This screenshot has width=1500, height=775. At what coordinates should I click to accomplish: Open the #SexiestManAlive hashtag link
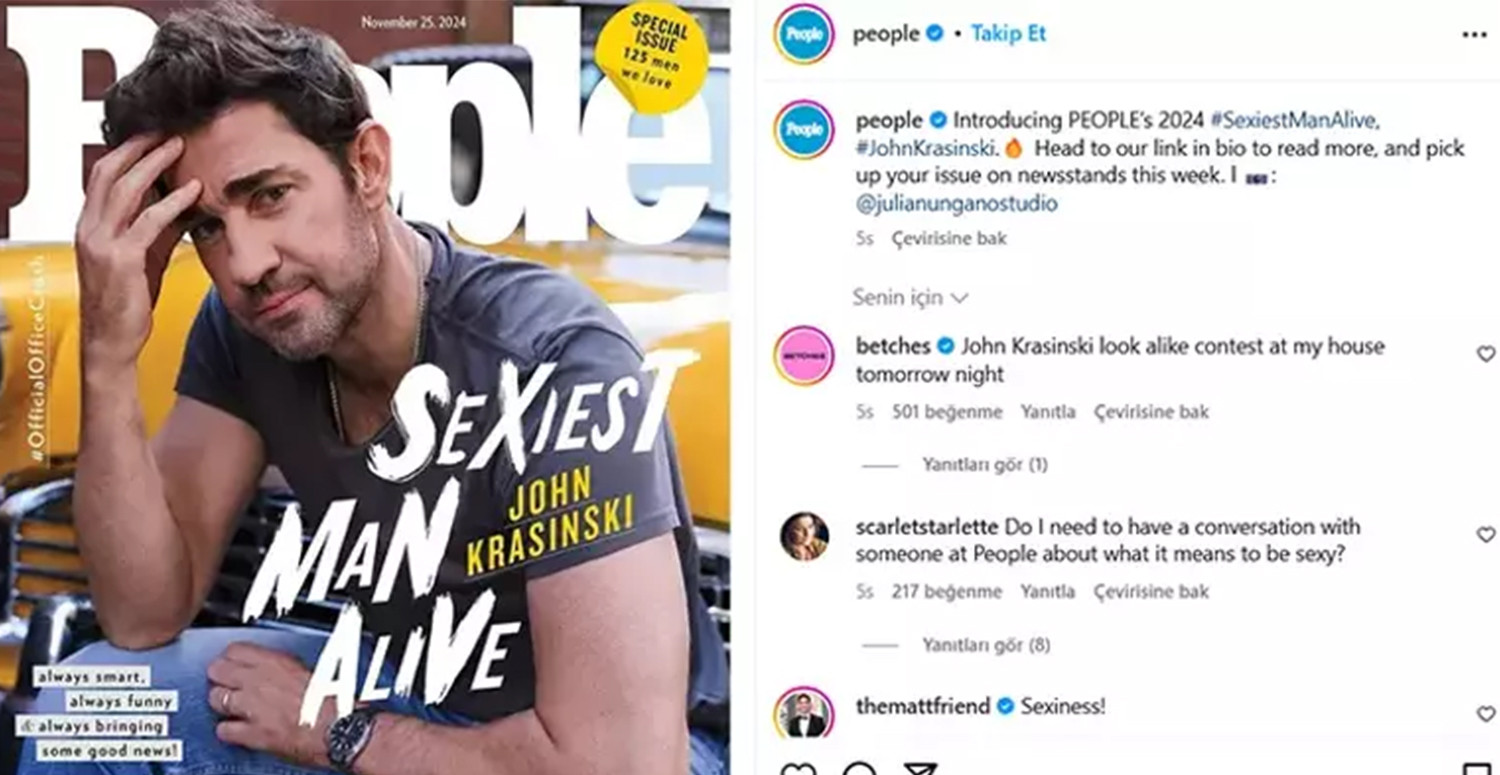coord(1294,121)
